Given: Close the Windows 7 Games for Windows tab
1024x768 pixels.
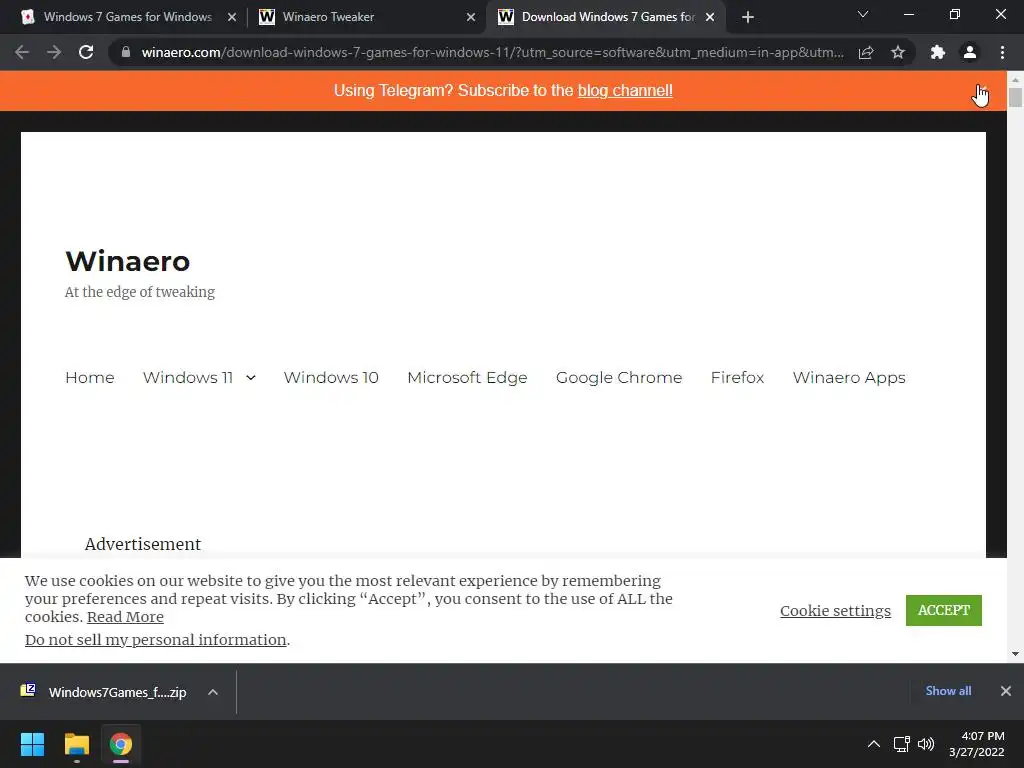Looking at the screenshot, I should (x=231, y=17).
